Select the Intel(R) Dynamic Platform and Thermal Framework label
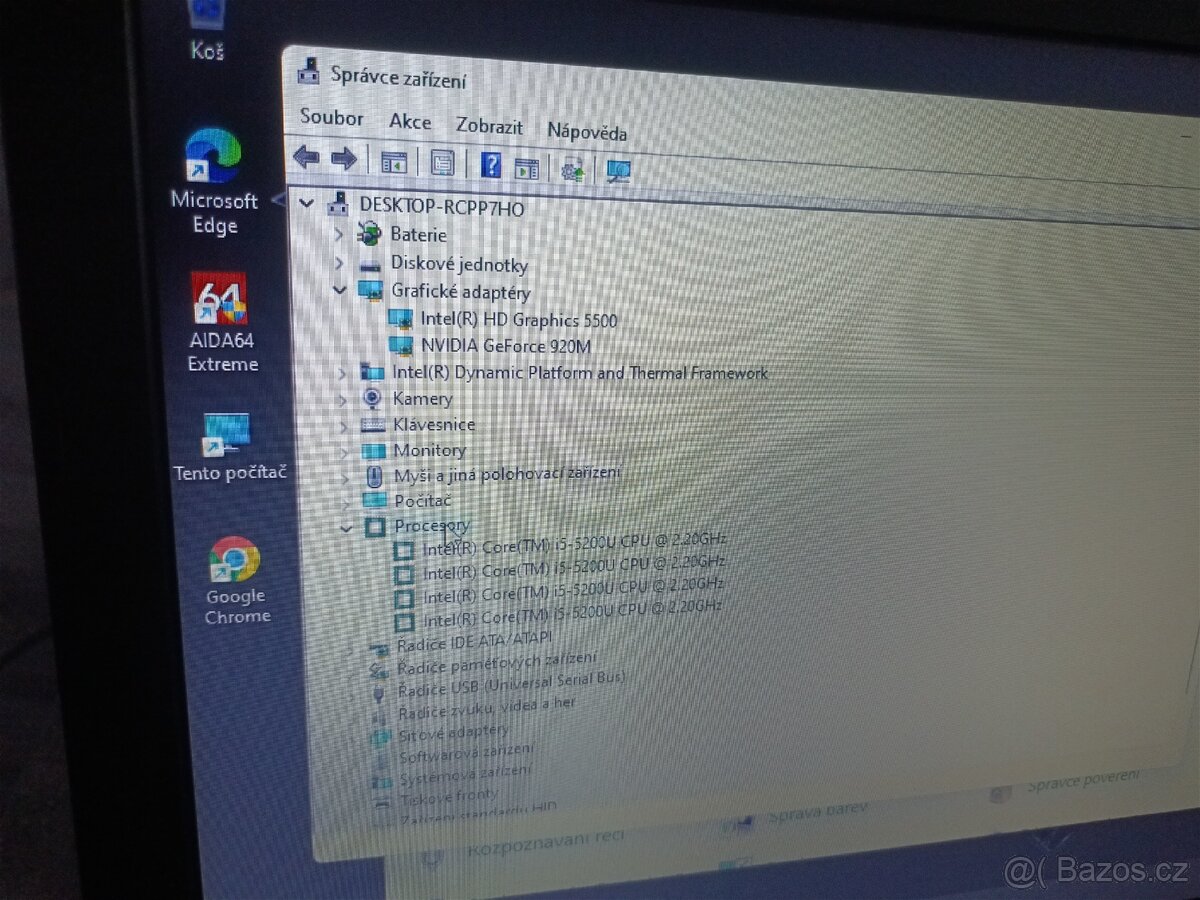The height and width of the screenshot is (900, 1200). coord(579,372)
